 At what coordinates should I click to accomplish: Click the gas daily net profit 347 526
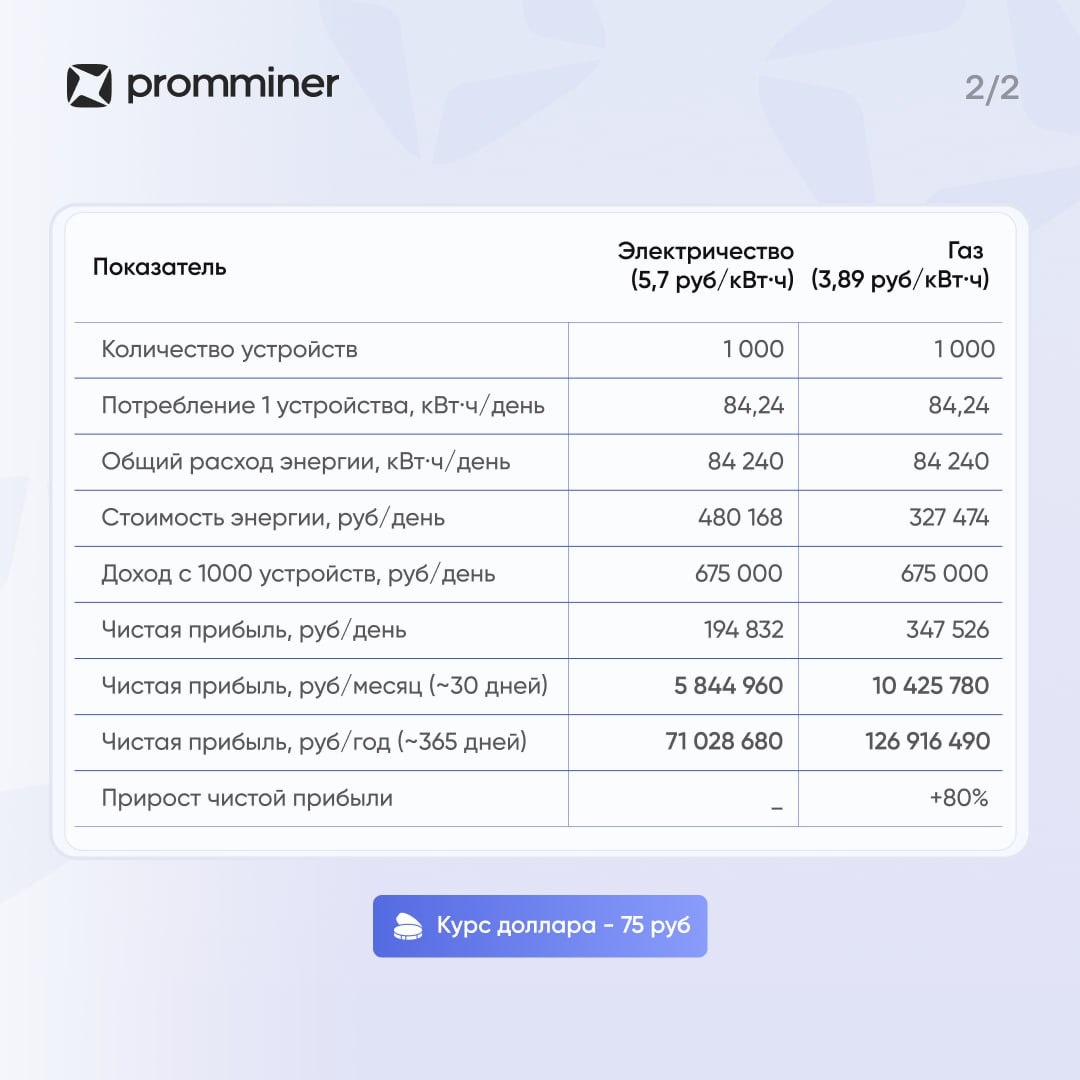947,630
